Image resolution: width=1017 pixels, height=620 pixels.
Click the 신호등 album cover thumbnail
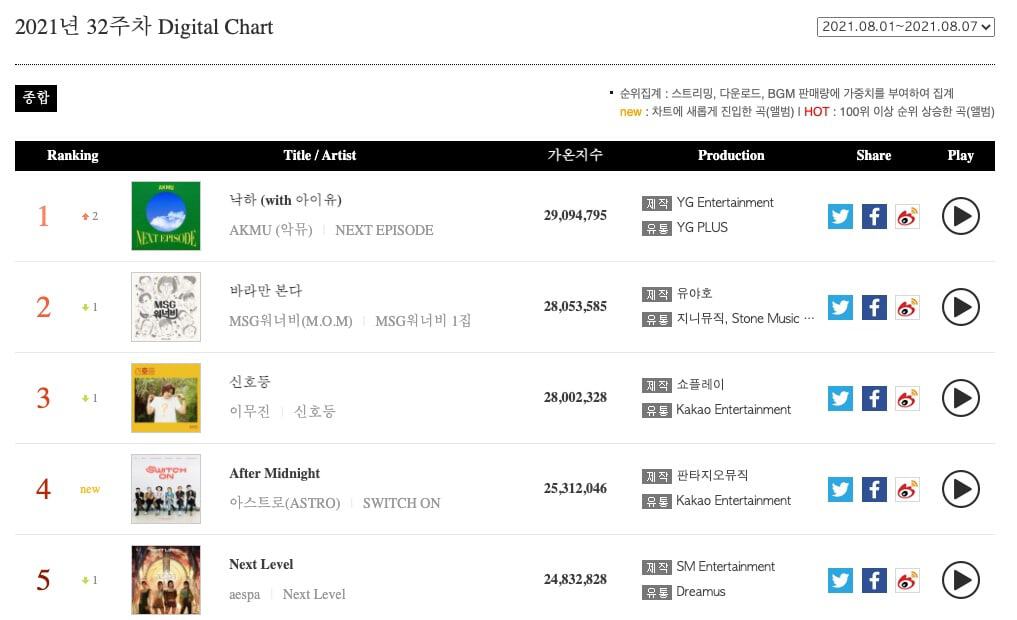click(166, 398)
